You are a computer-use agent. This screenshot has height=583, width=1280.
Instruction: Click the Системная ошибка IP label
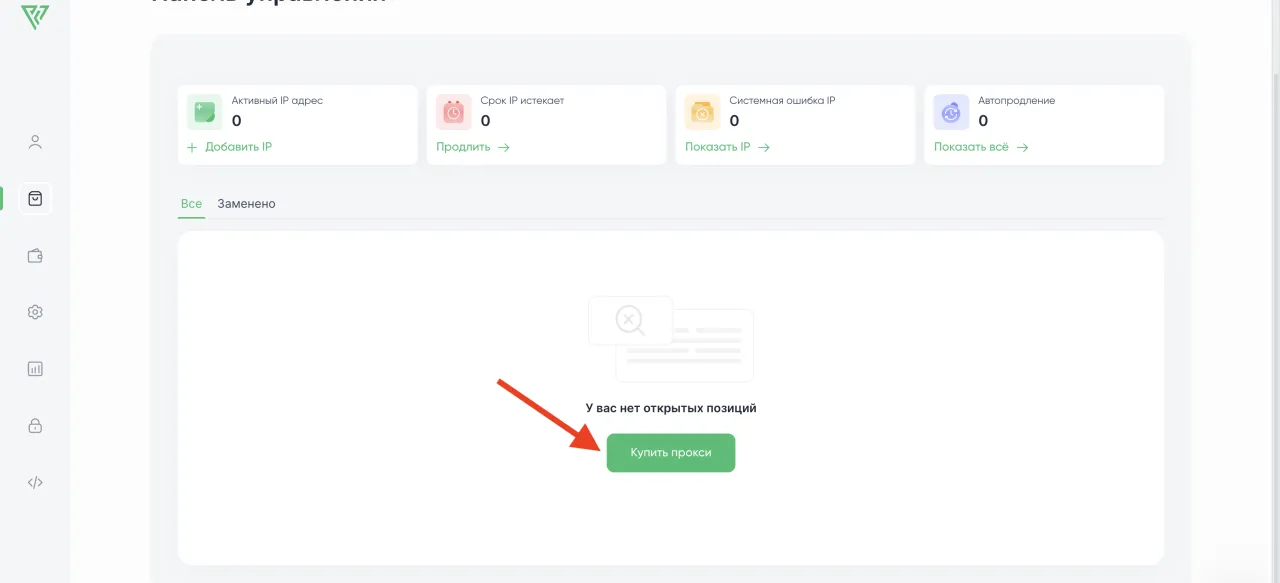pos(782,101)
